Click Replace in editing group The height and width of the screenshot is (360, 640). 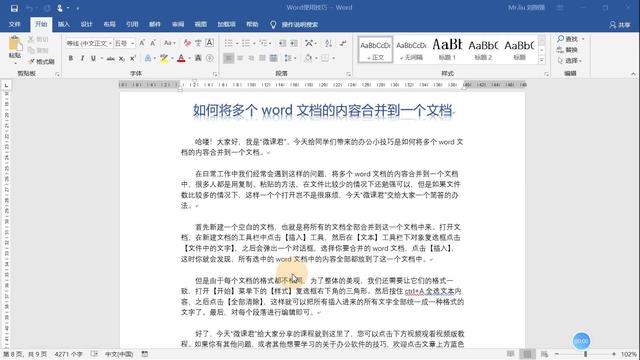point(568,49)
